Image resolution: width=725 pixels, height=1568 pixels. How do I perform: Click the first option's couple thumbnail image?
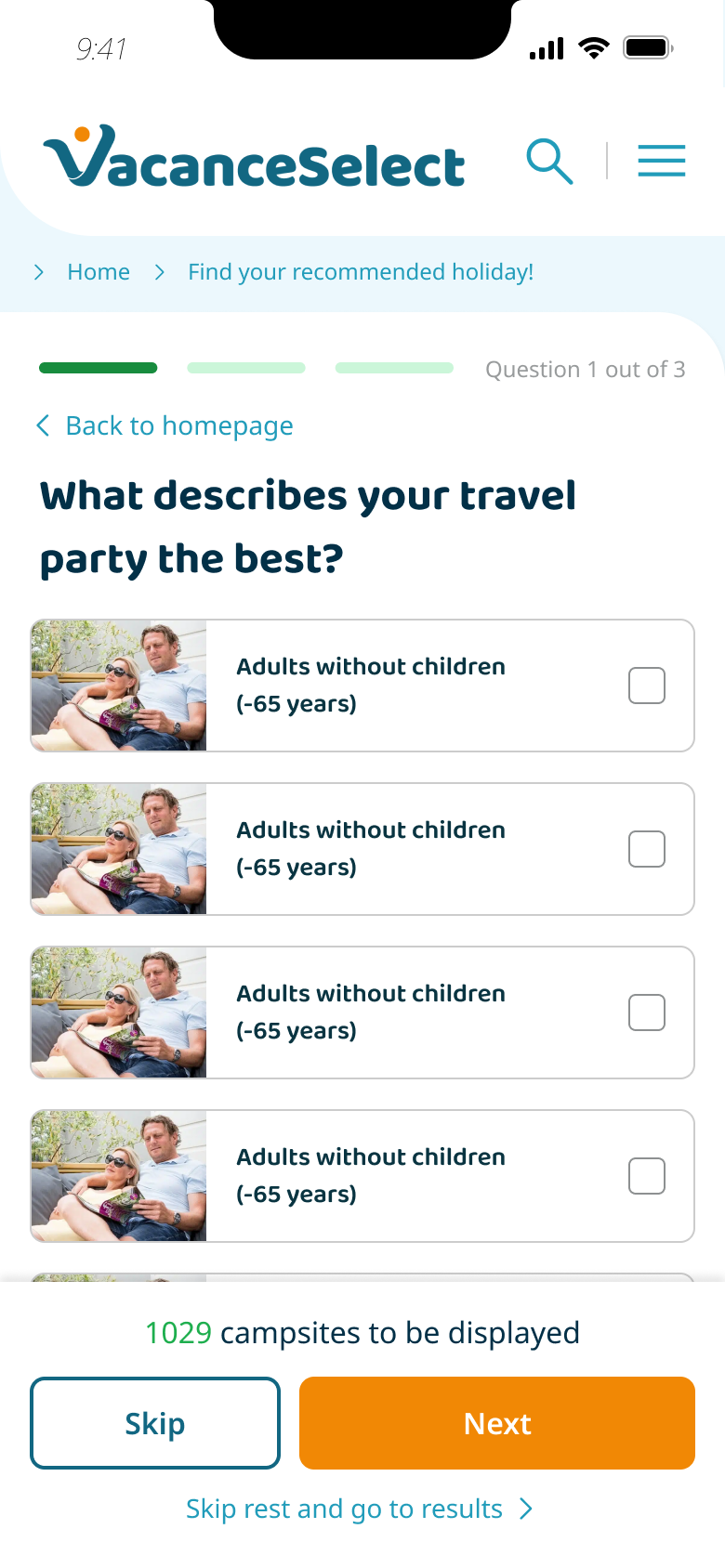pos(119,686)
